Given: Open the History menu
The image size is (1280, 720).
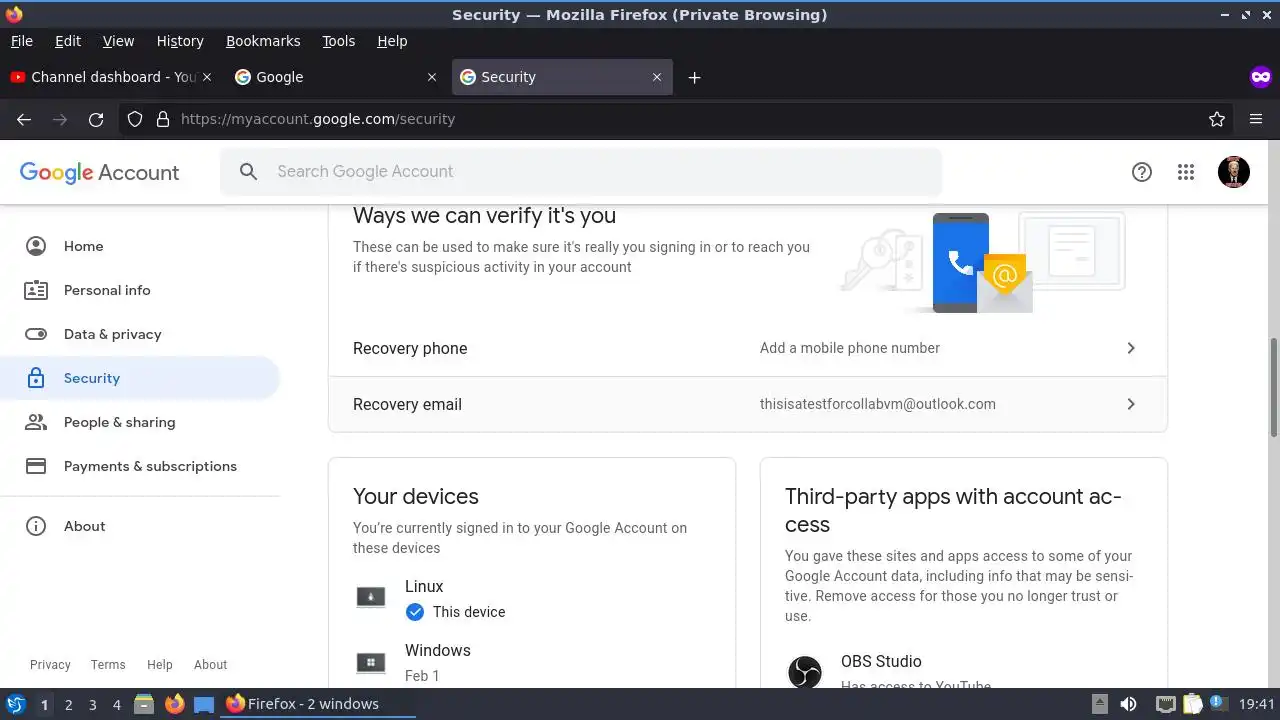Looking at the screenshot, I should click(x=180, y=41).
